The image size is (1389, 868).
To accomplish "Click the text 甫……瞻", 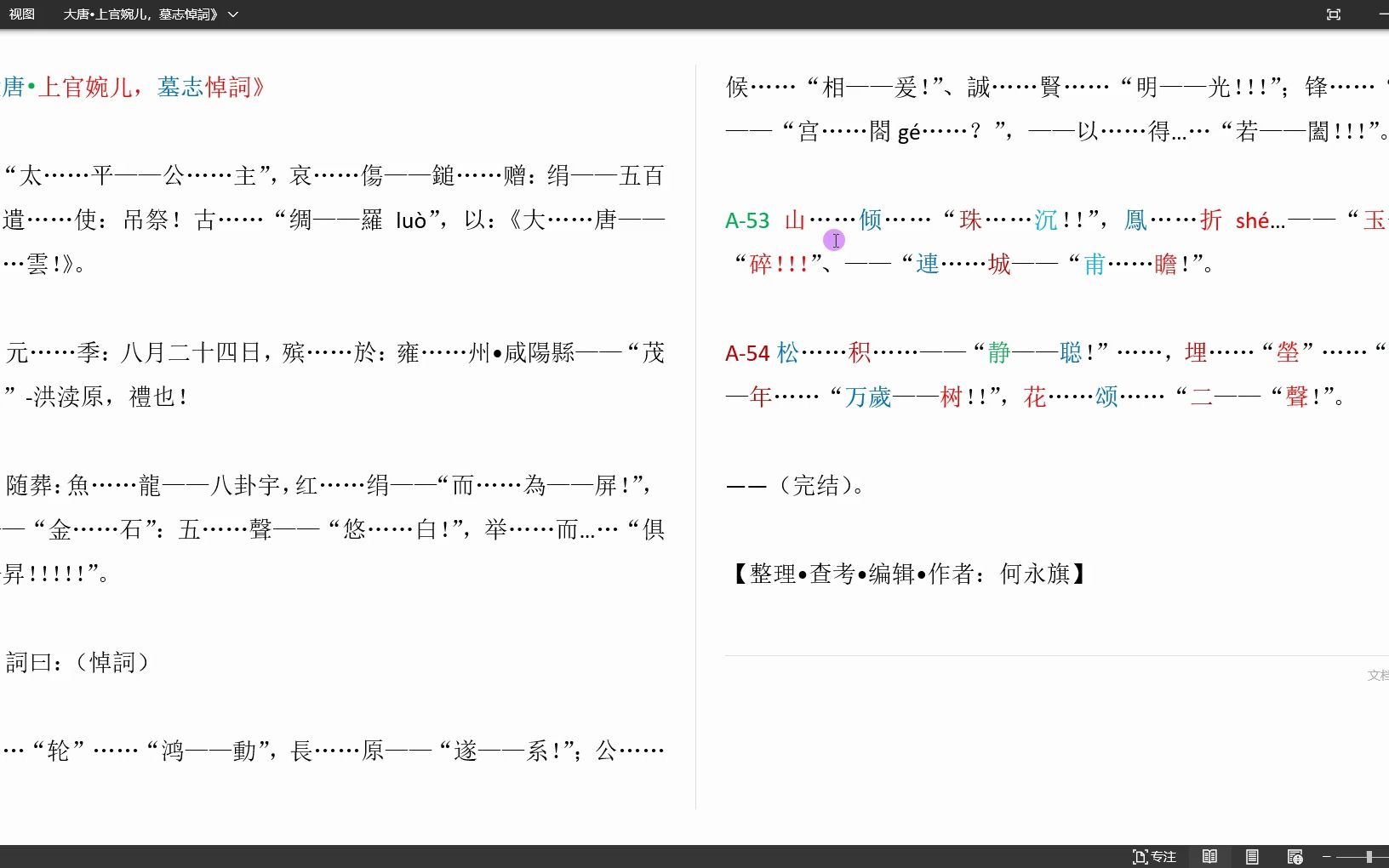I will pyautogui.click(x=1130, y=265).
